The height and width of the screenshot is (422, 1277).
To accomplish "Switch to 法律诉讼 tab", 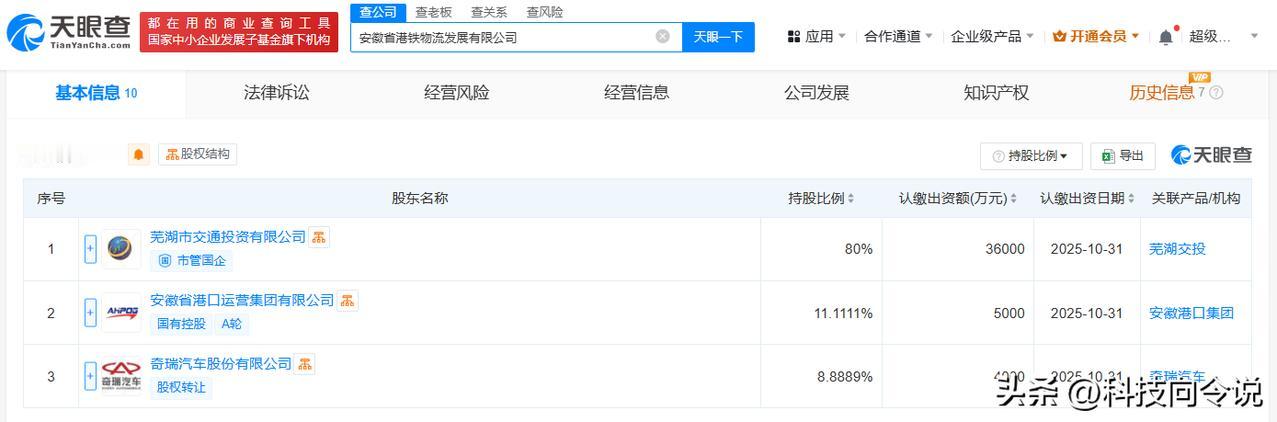I will click(277, 93).
